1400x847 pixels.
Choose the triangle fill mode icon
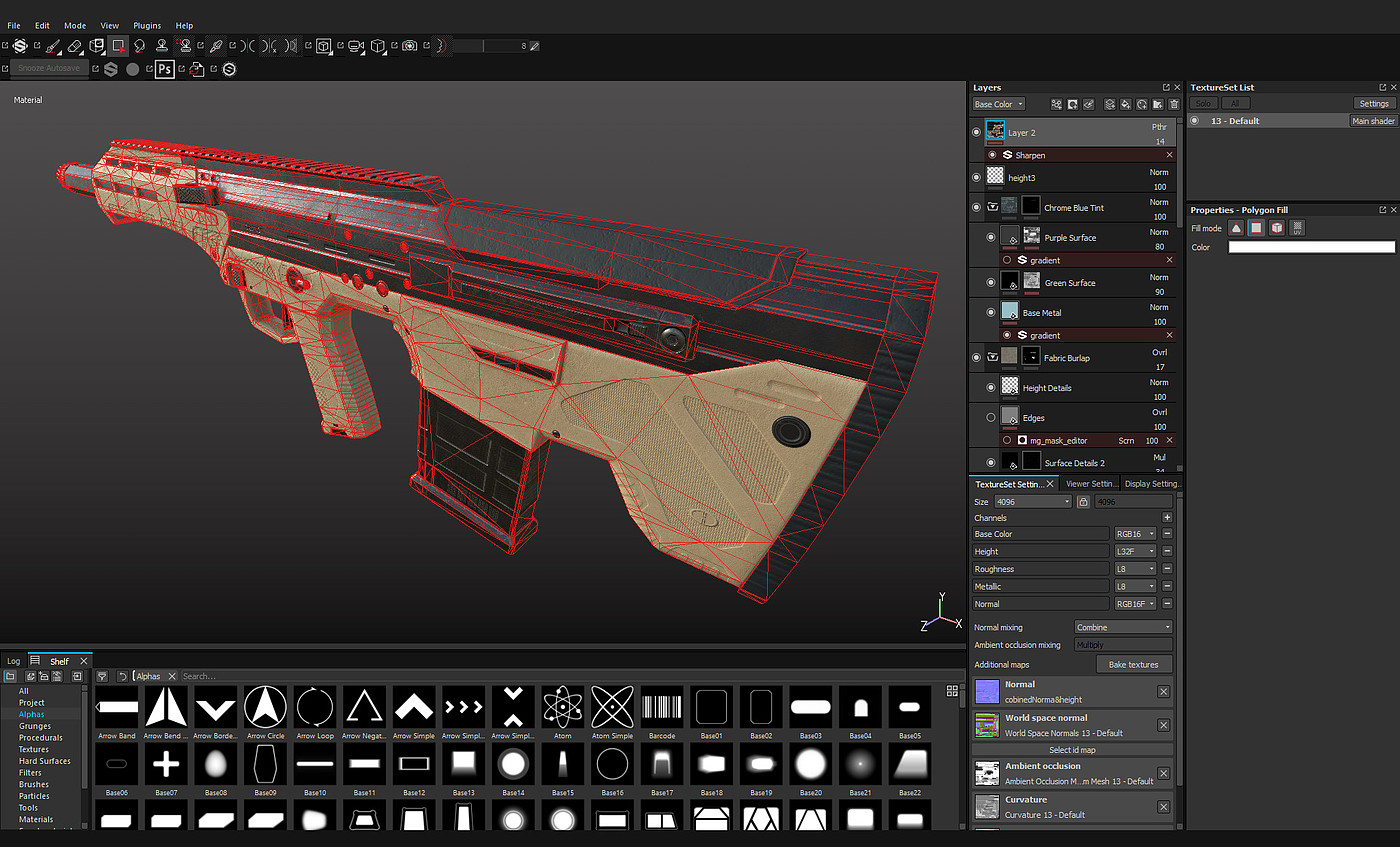point(1236,228)
